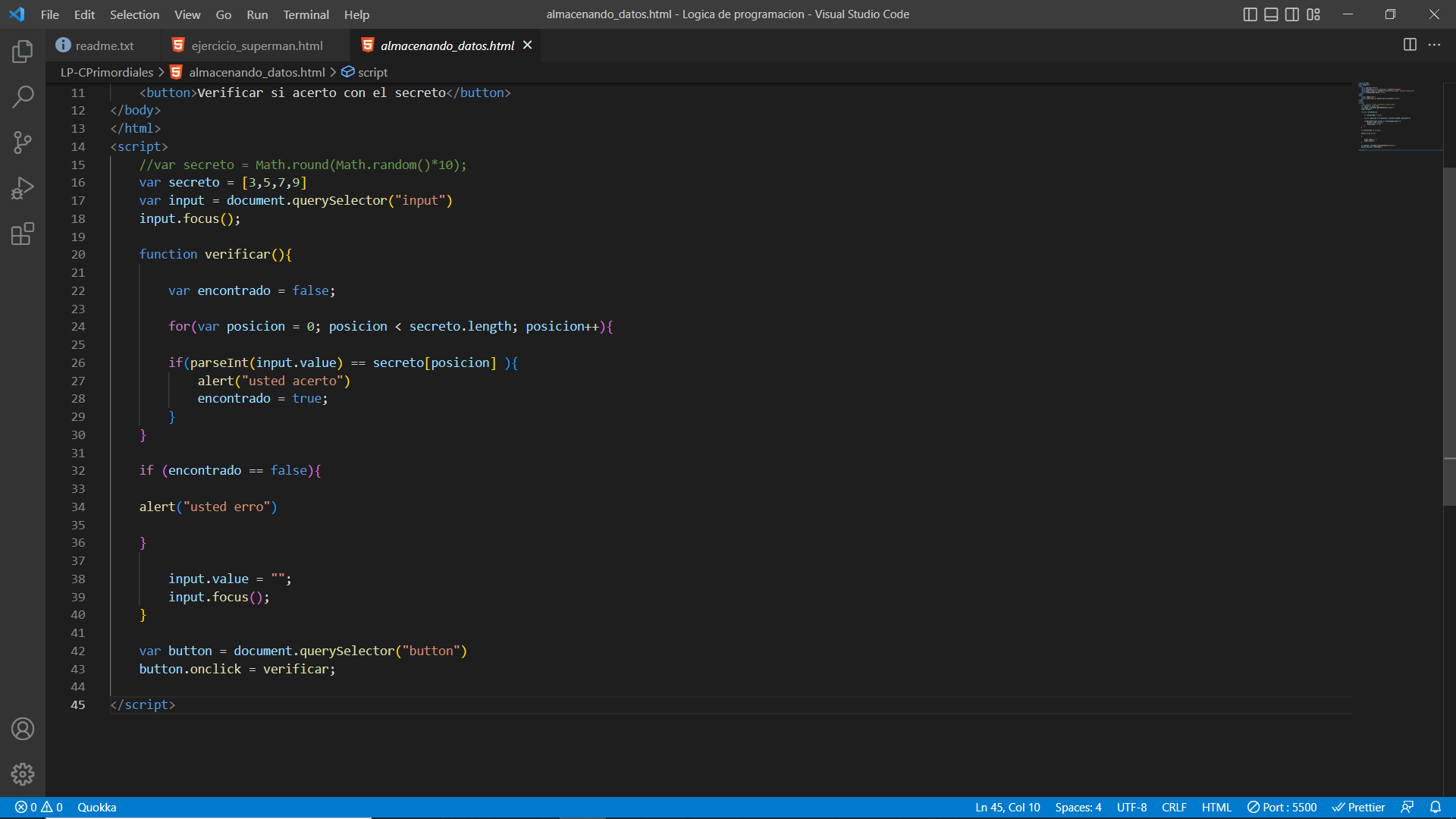Click 'alert("usted erro")' line
The width and height of the screenshot is (1456, 819).
tap(208, 507)
